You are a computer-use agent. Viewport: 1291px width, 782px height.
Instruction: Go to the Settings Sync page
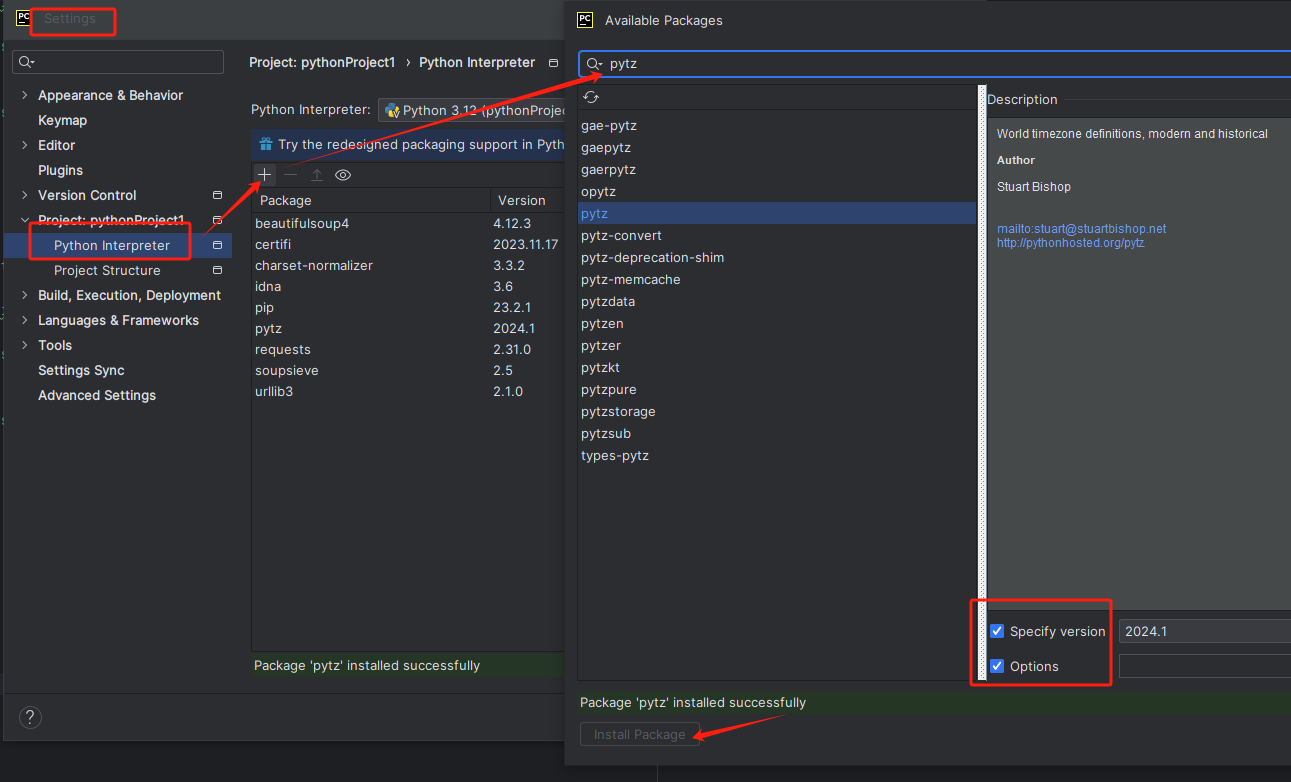pyautogui.click(x=81, y=370)
